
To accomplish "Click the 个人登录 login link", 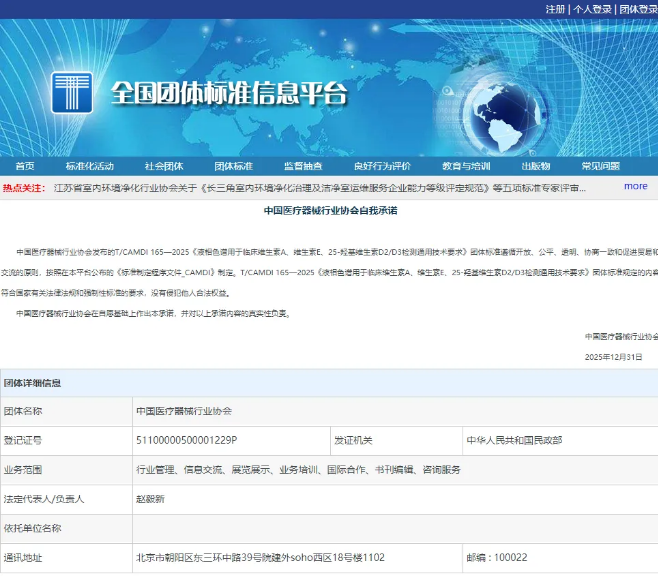I will tap(593, 9).
